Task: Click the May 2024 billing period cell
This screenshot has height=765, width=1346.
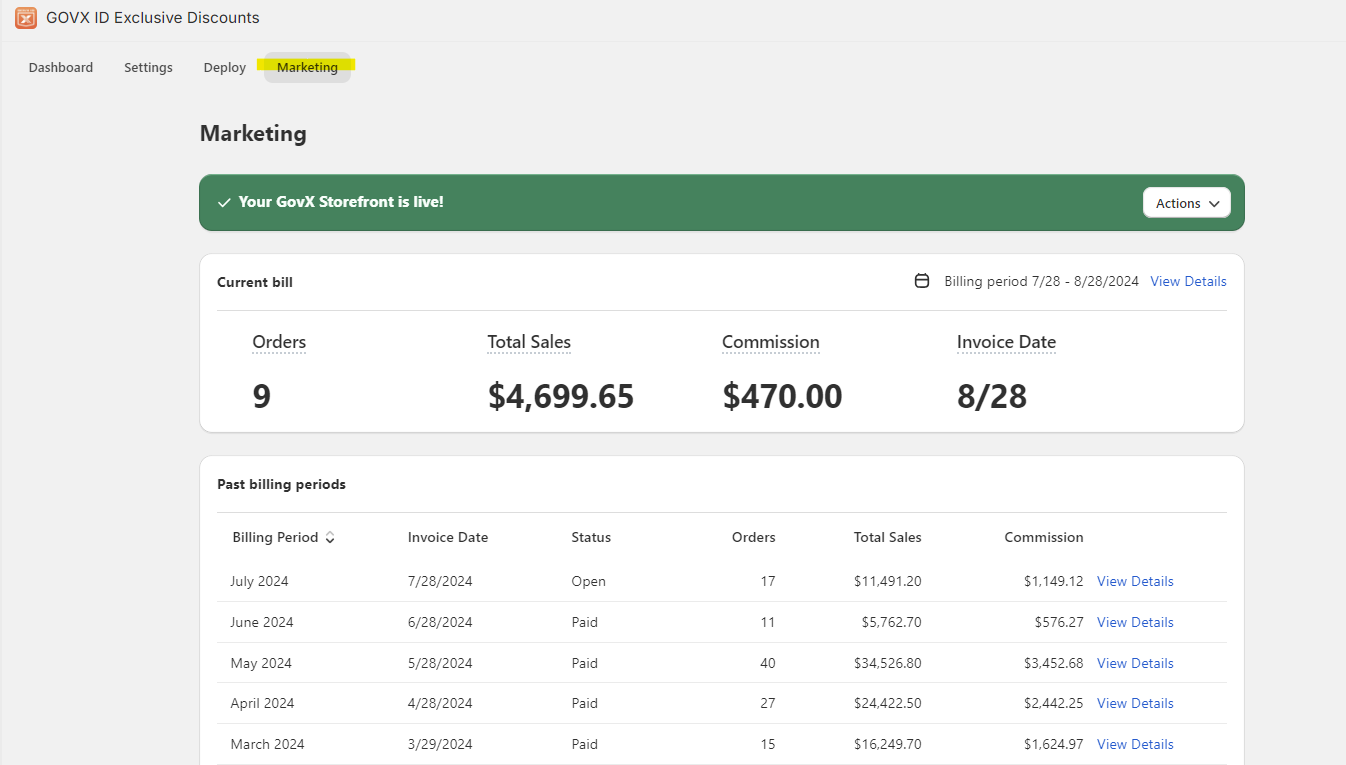Action: coord(260,664)
